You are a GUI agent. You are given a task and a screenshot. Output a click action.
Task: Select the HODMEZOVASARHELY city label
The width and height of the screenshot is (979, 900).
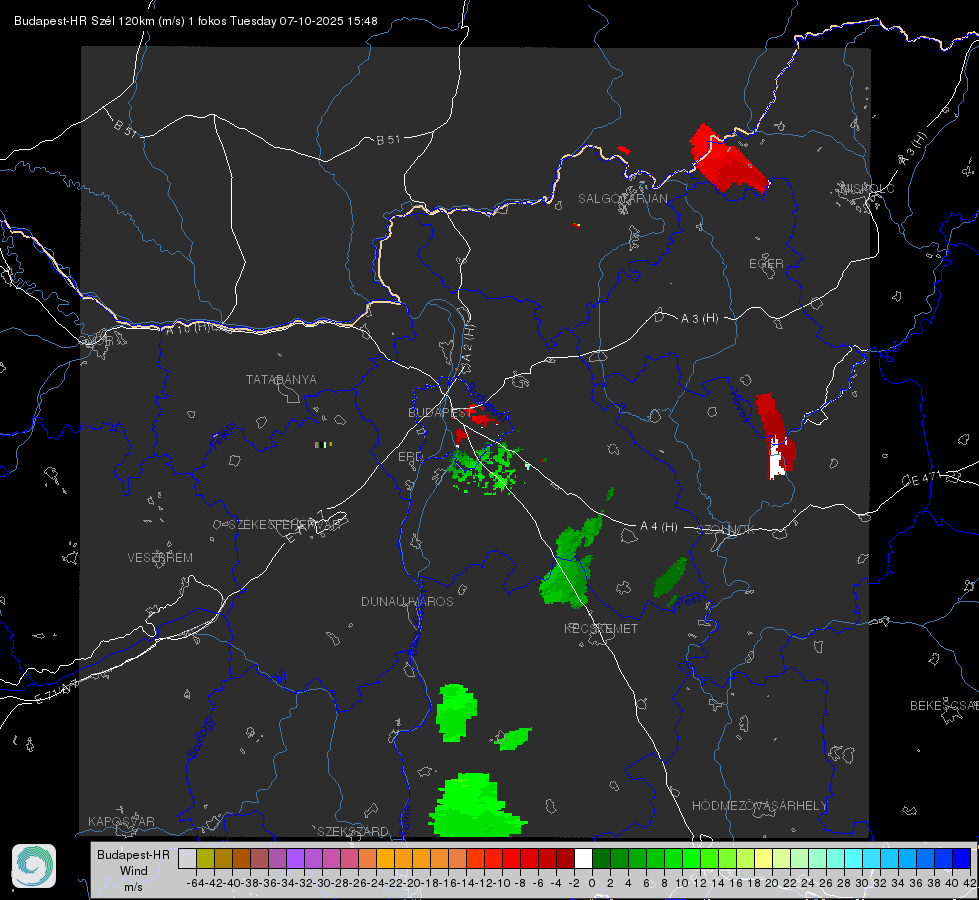(759, 806)
